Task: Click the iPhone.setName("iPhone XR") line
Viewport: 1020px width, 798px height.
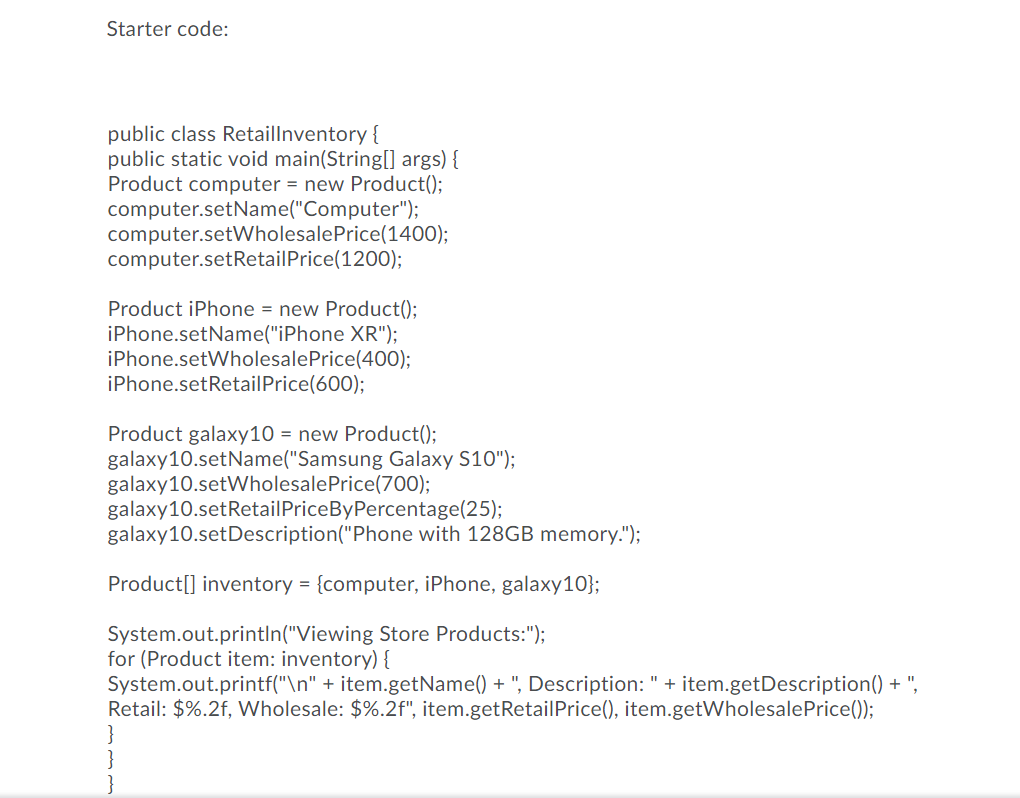Action: point(252,334)
